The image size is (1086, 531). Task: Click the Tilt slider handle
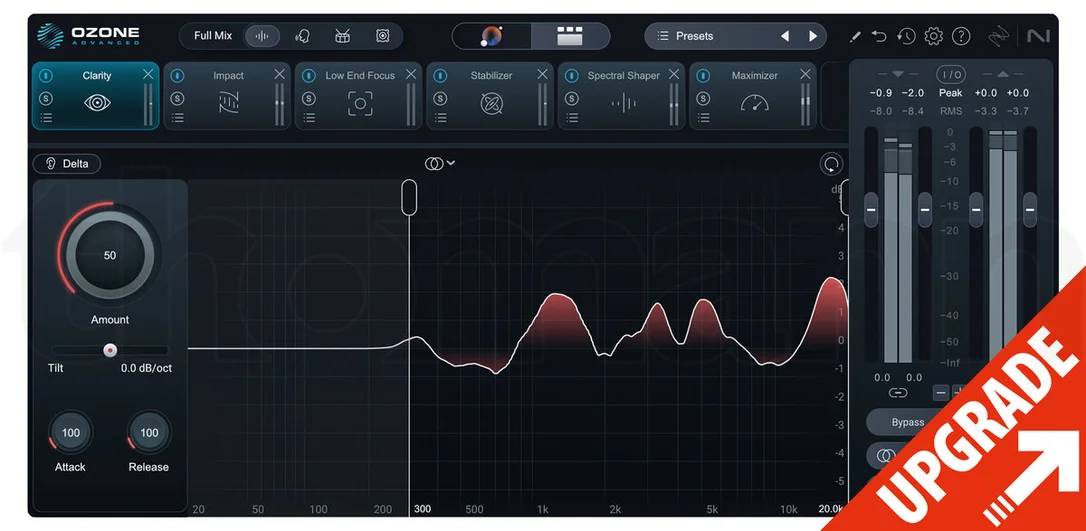pos(110,350)
